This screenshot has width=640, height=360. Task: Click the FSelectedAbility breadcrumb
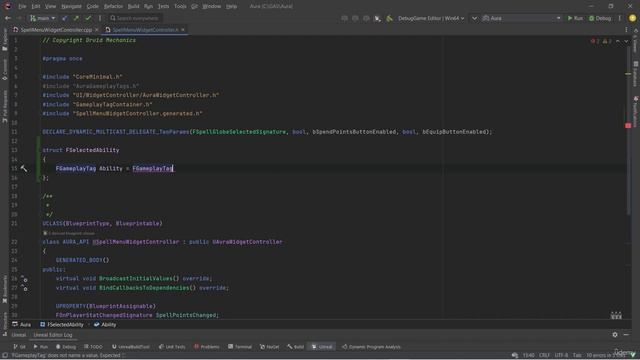tap(62, 324)
